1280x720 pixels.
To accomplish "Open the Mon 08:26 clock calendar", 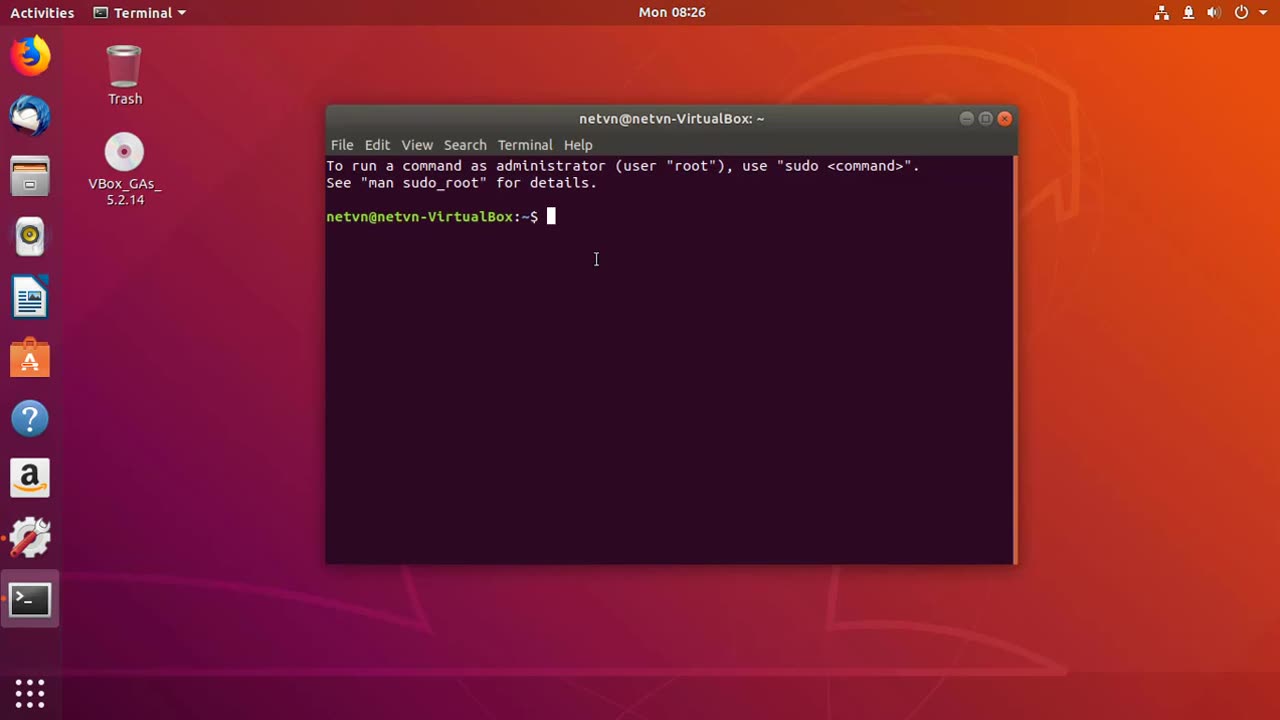I will pos(672,13).
